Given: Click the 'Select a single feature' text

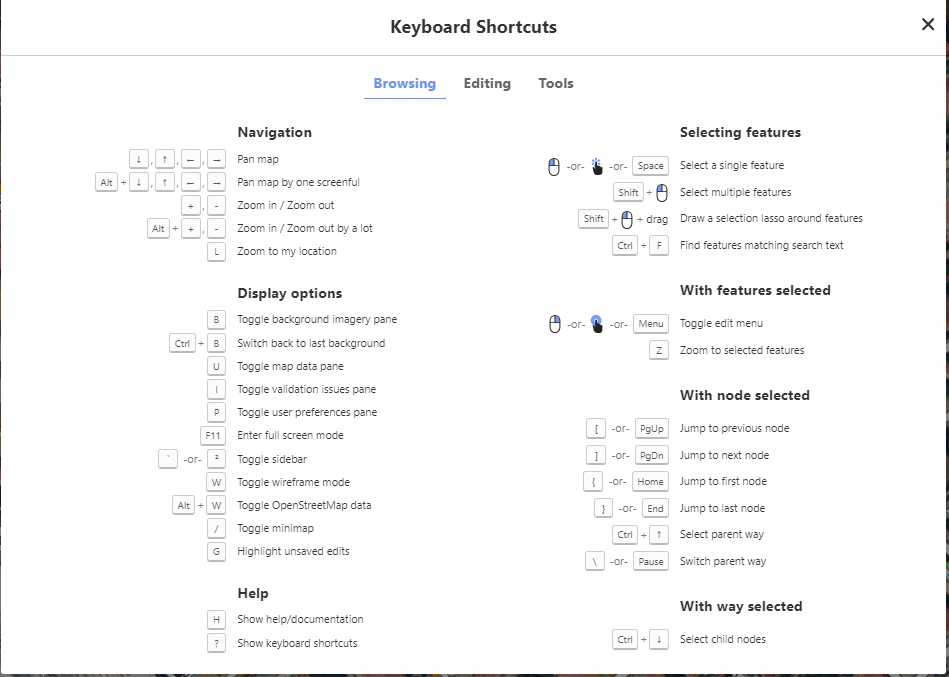Looking at the screenshot, I should pos(732,165).
